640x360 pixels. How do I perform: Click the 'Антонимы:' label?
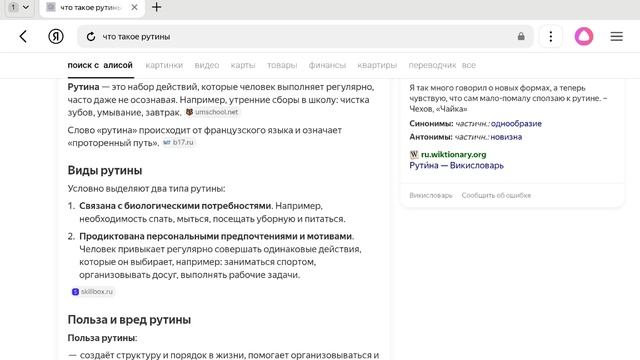point(431,137)
